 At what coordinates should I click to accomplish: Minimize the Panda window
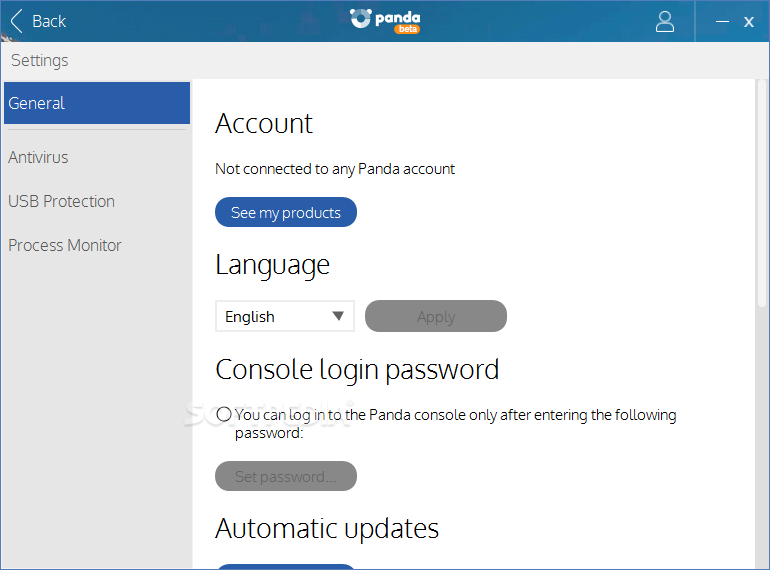[x=722, y=22]
